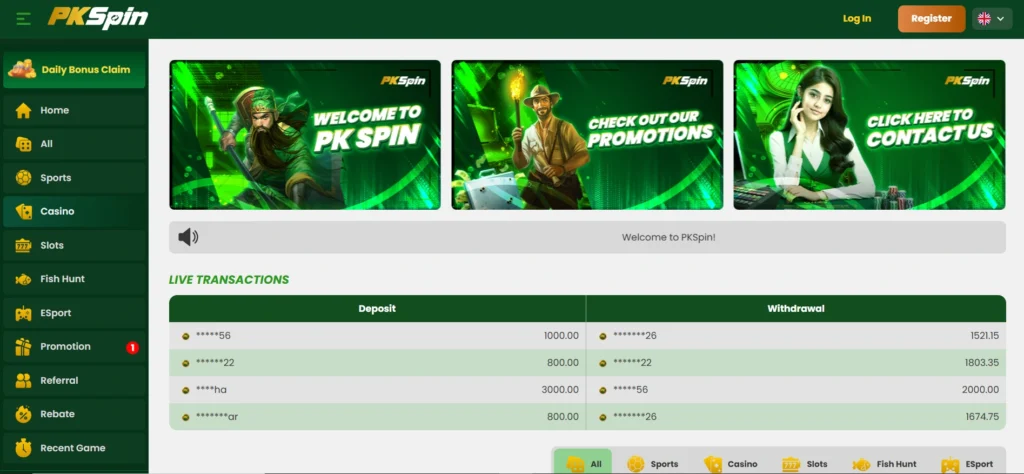Open the Home menu item
The height and width of the screenshot is (474, 1024).
point(74,110)
